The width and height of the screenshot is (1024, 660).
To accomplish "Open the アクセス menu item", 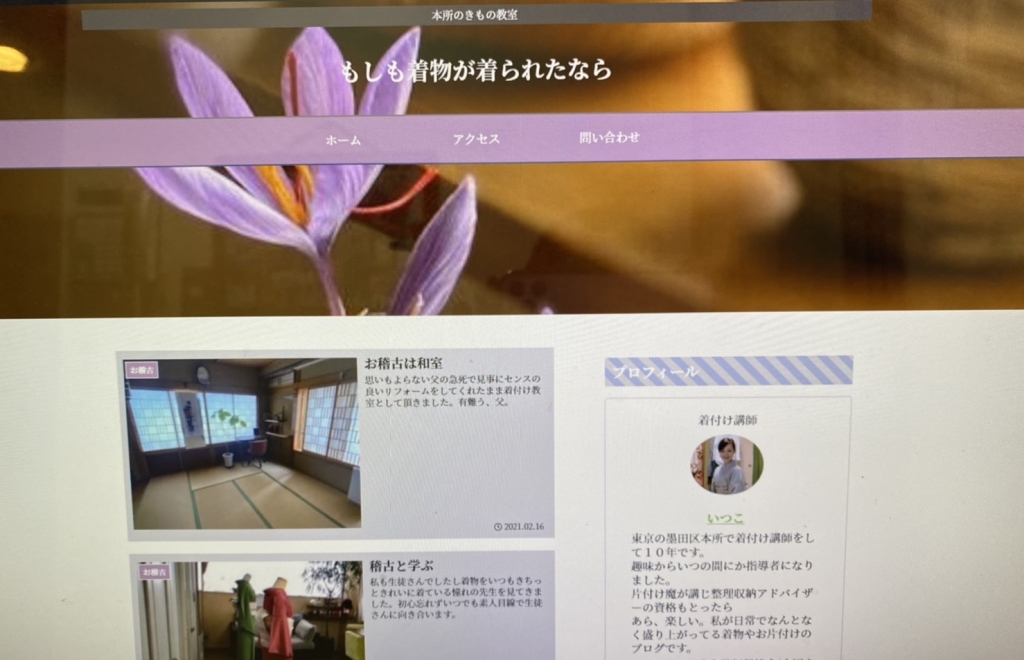I will tap(476, 138).
